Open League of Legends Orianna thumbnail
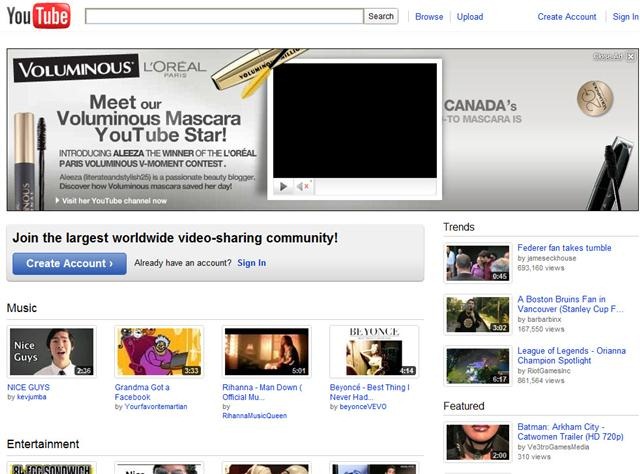The width and height of the screenshot is (640, 474). (x=477, y=367)
